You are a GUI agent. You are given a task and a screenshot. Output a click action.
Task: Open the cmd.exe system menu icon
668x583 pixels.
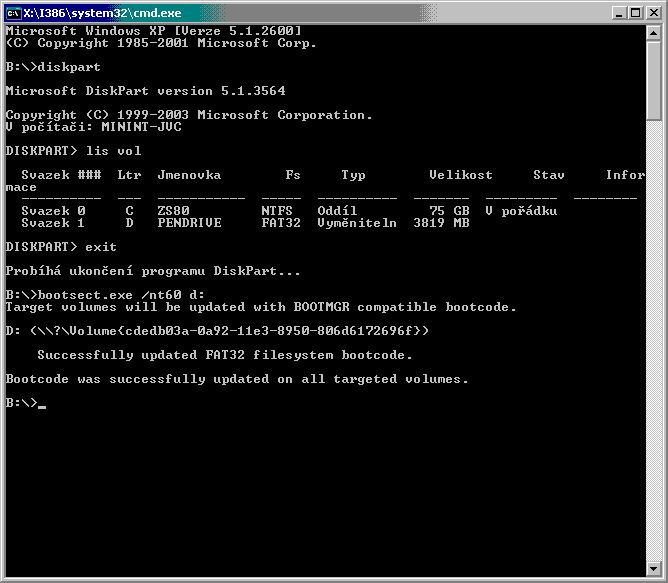coord(13,12)
